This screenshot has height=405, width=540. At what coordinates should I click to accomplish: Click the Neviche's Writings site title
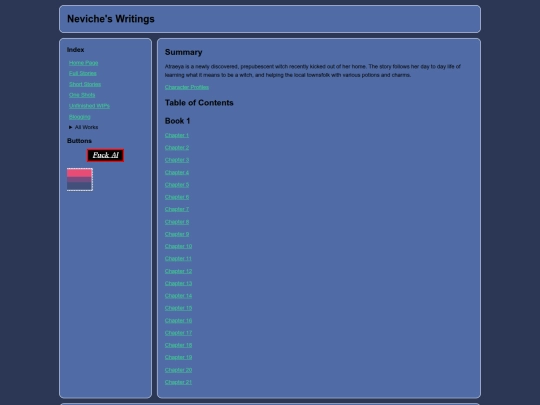coord(111,19)
